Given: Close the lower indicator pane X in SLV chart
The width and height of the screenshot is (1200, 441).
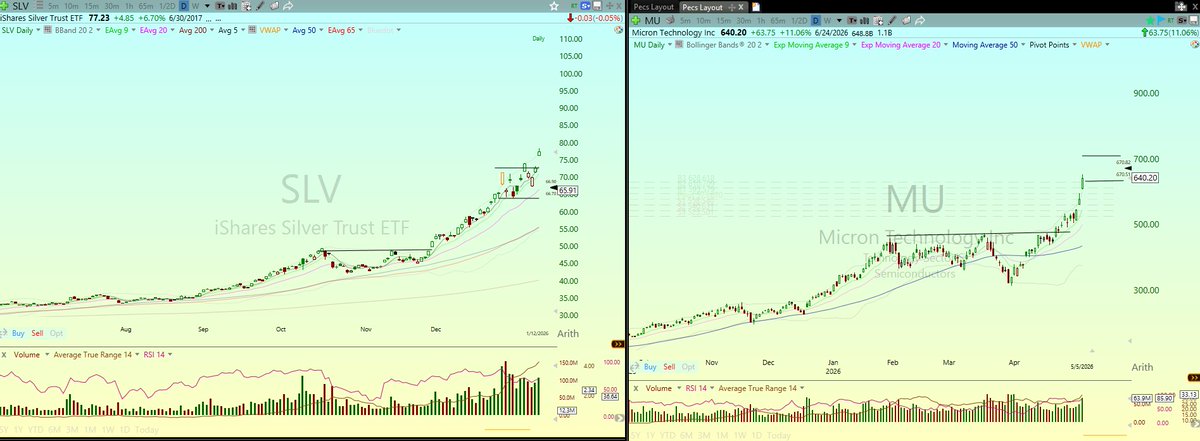Looking at the screenshot, I should click(x=4, y=355).
